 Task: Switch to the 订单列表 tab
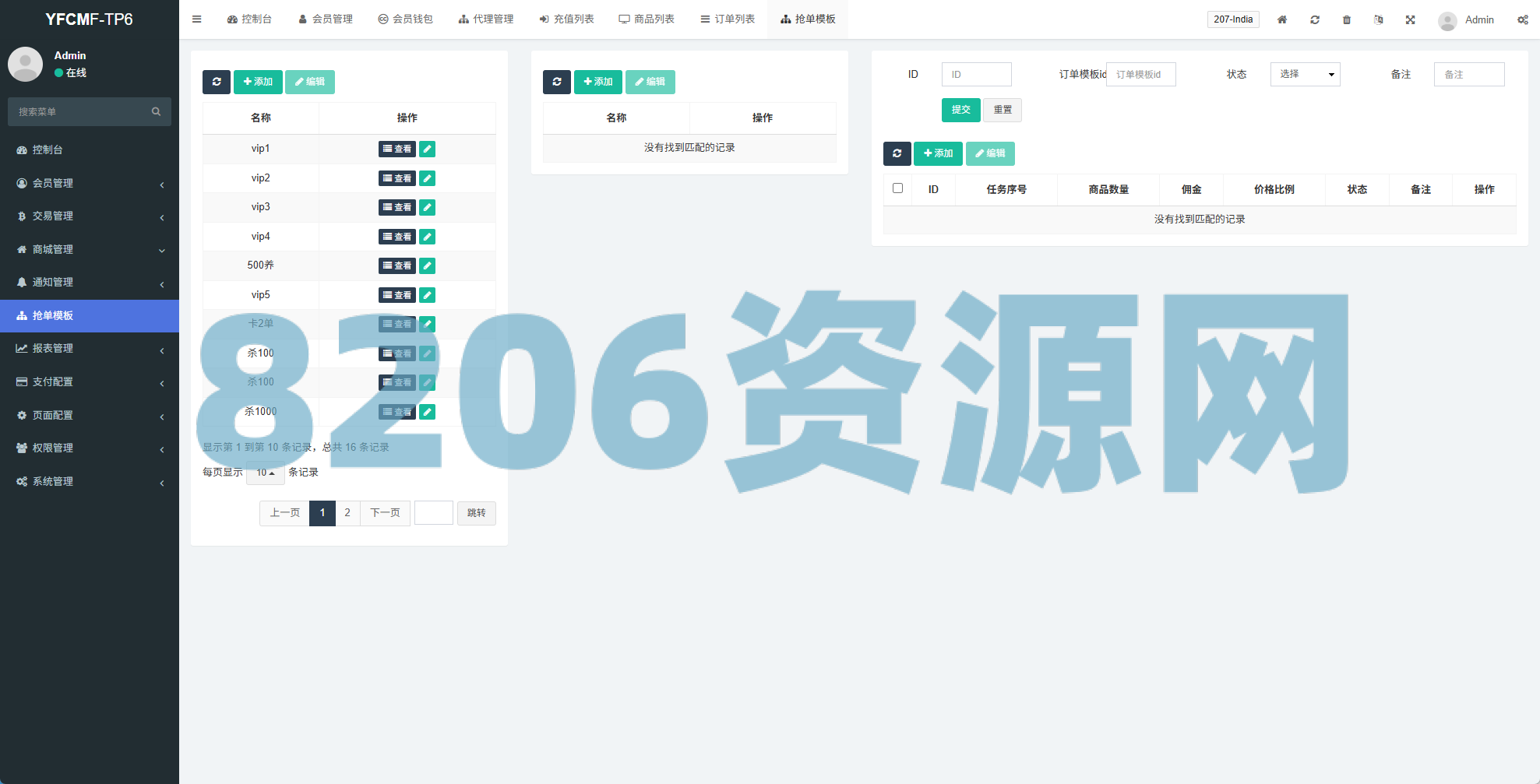pos(728,19)
